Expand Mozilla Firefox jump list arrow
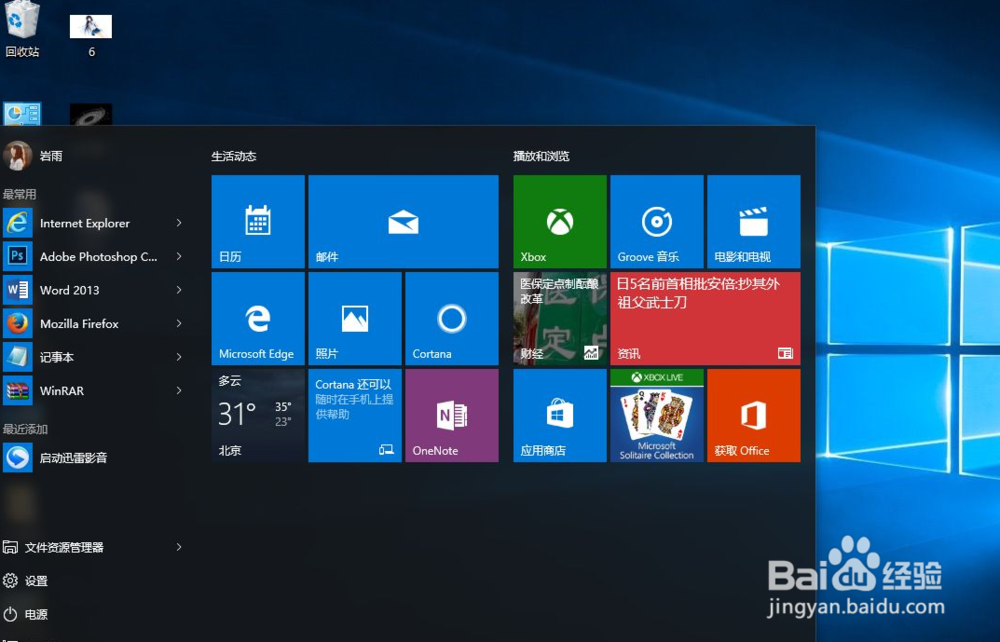 pos(179,323)
